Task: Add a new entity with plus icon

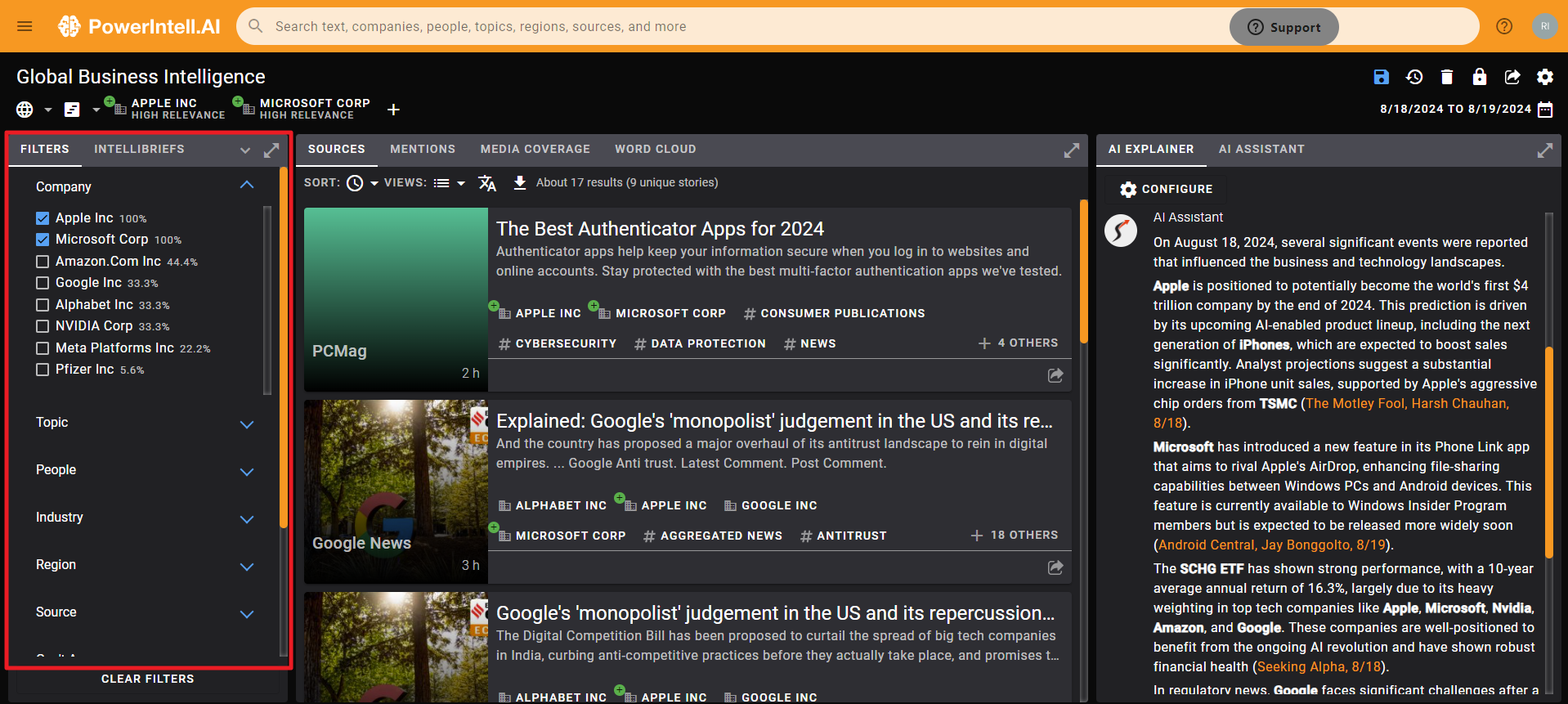Action: (x=393, y=110)
